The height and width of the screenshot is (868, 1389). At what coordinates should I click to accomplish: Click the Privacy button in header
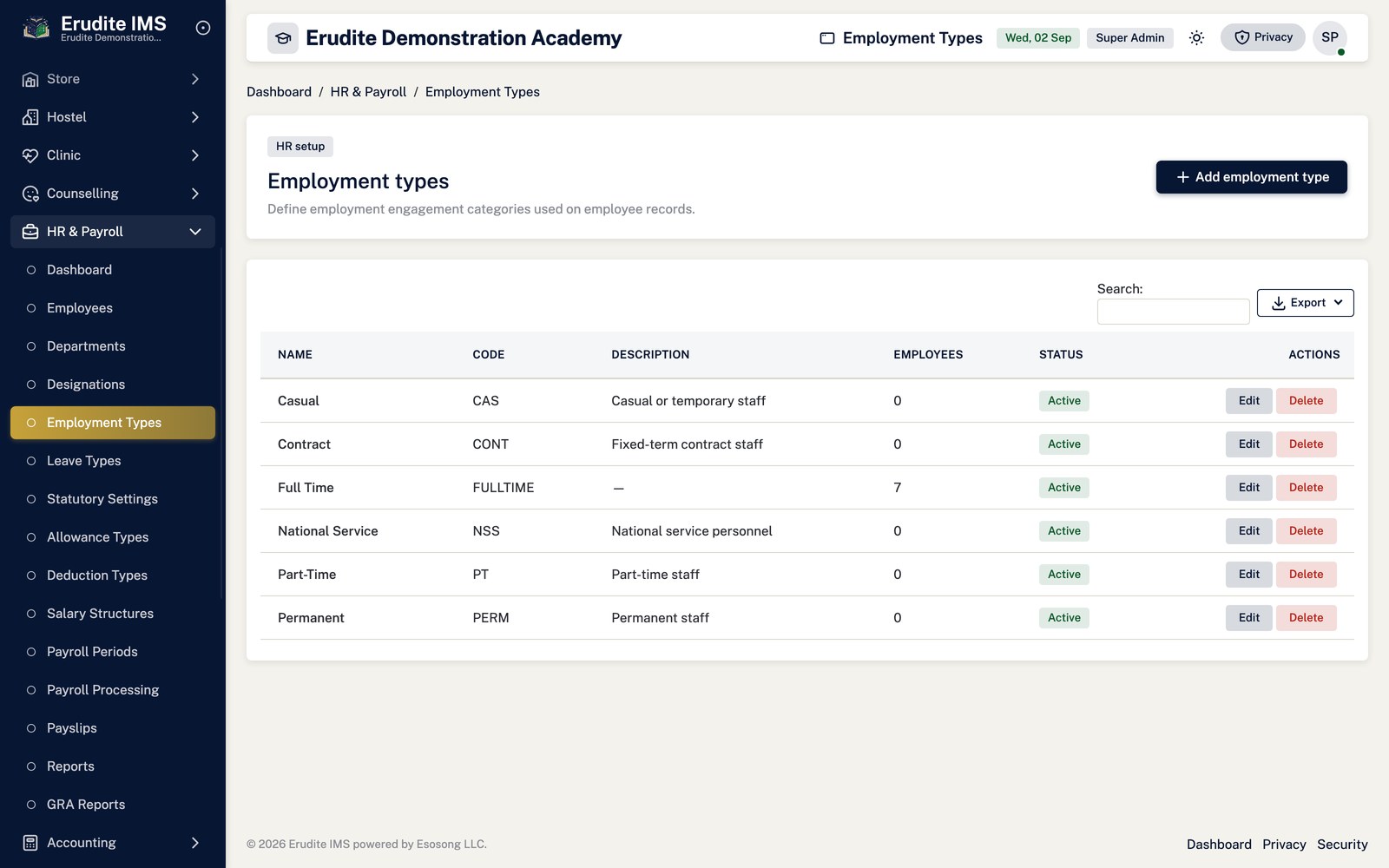[1263, 37]
